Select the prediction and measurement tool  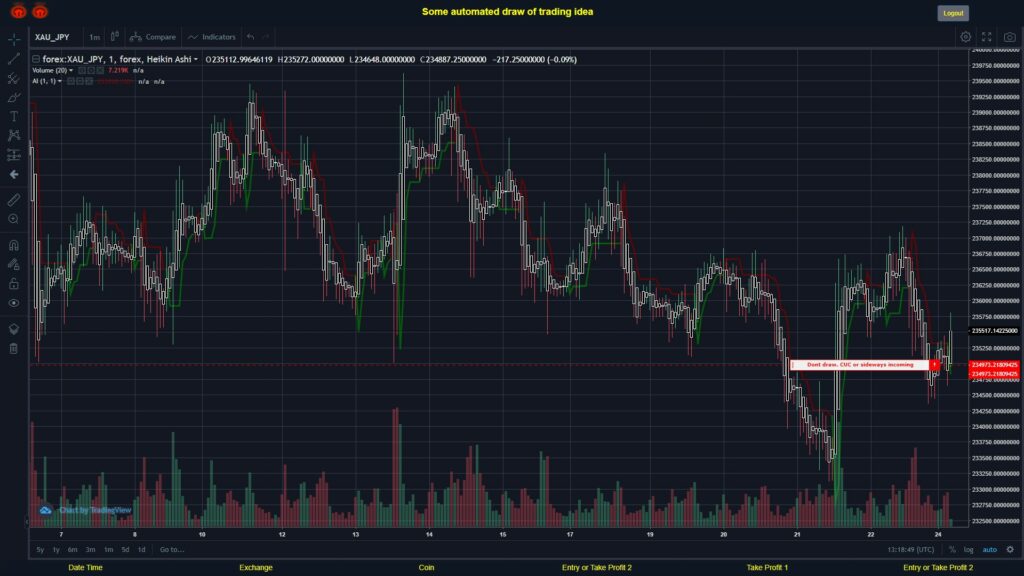[14, 155]
